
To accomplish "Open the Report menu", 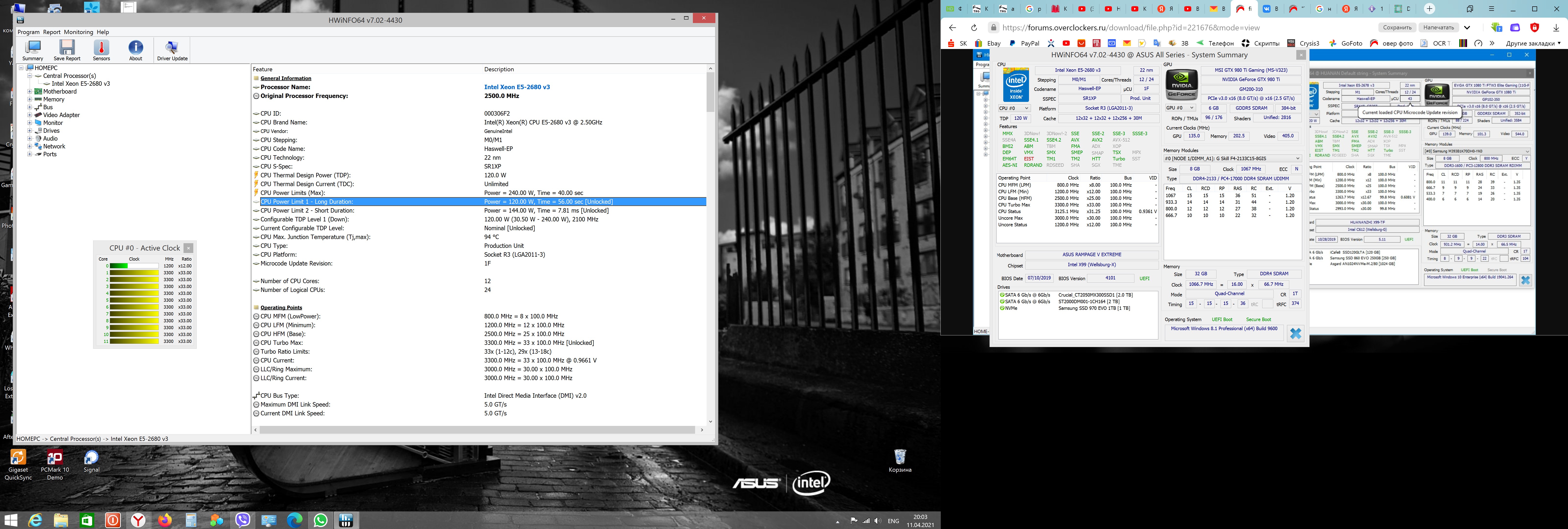I will pyautogui.click(x=52, y=32).
